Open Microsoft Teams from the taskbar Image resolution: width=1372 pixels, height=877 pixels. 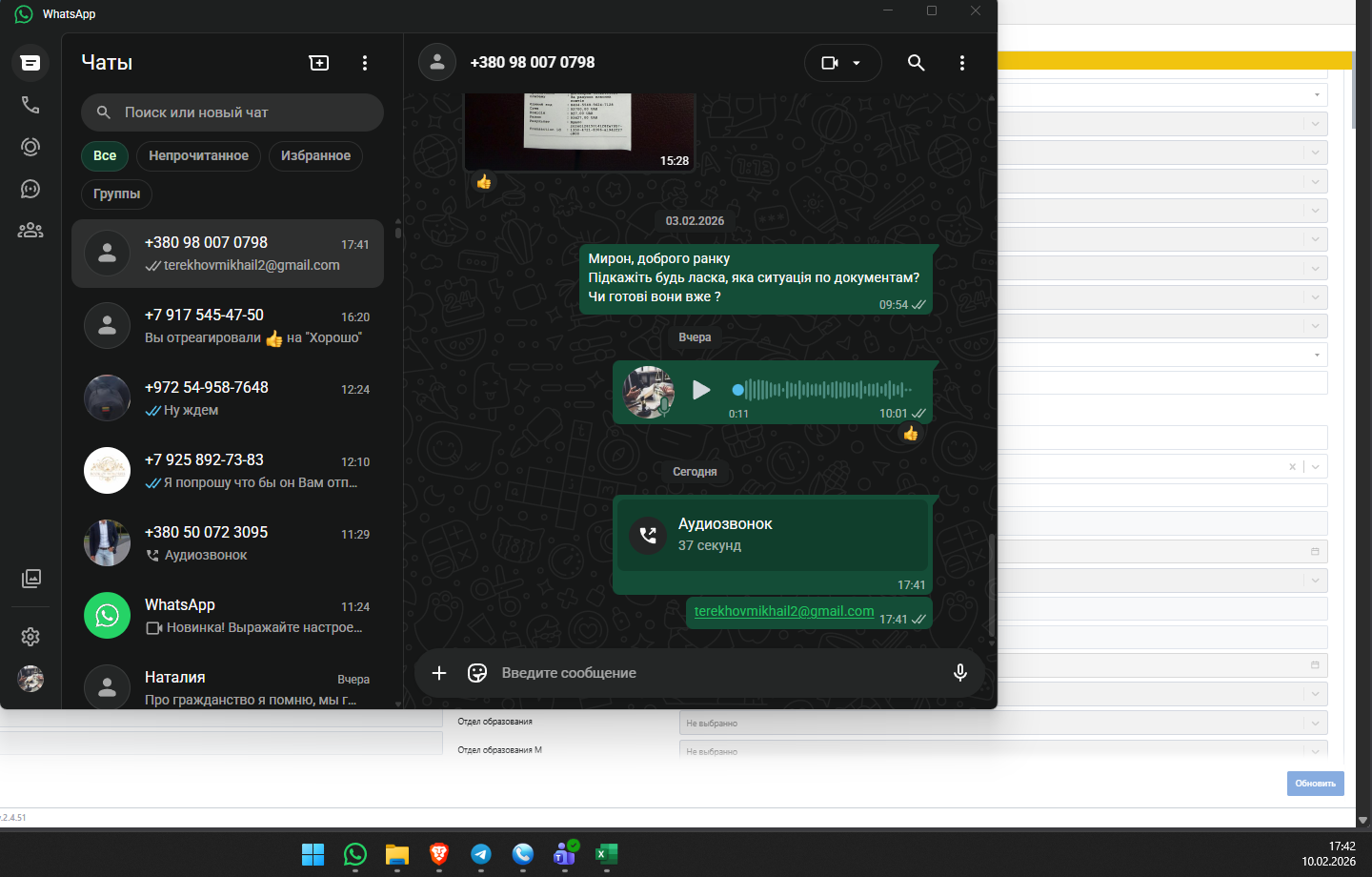coord(565,854)
